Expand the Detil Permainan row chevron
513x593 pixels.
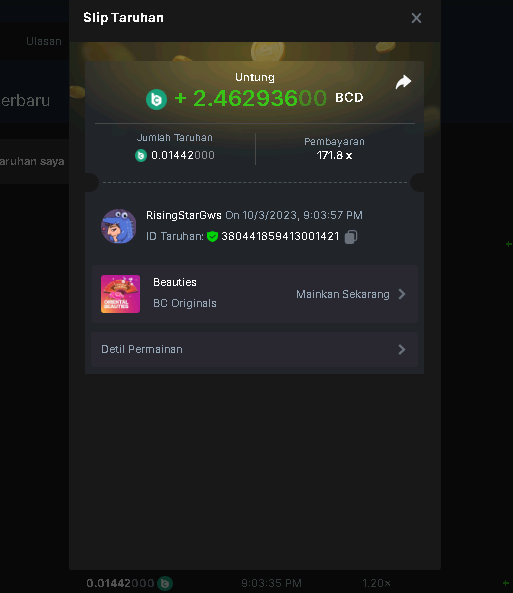point(402,349)
